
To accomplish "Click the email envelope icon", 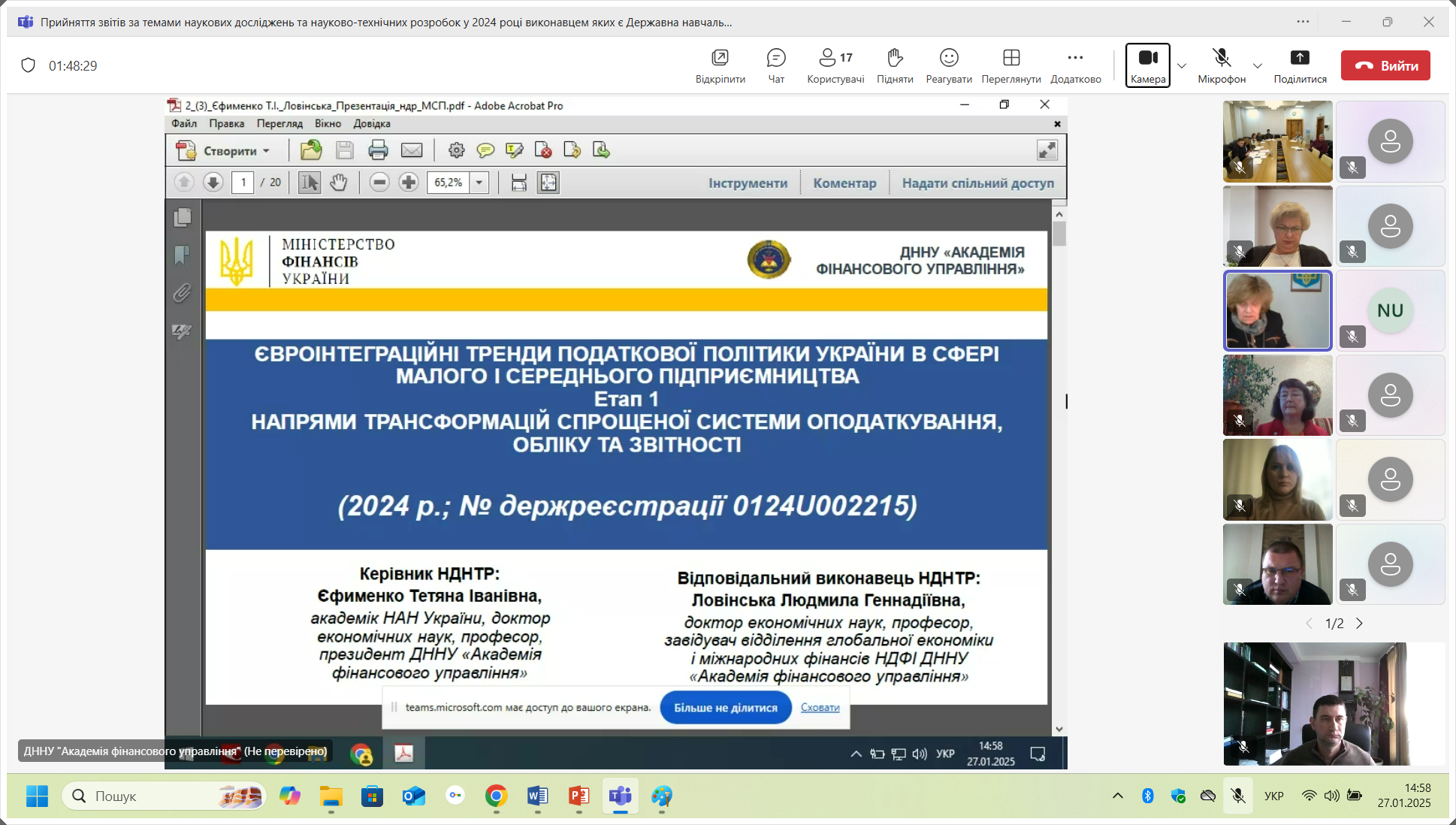I will [x=412, y=150].
